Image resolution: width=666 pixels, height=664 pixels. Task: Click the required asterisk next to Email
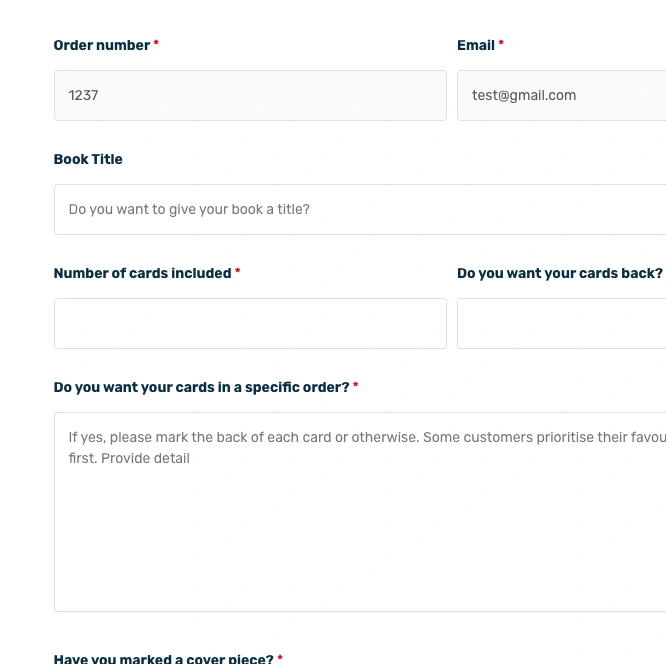[x=501, y=43]
